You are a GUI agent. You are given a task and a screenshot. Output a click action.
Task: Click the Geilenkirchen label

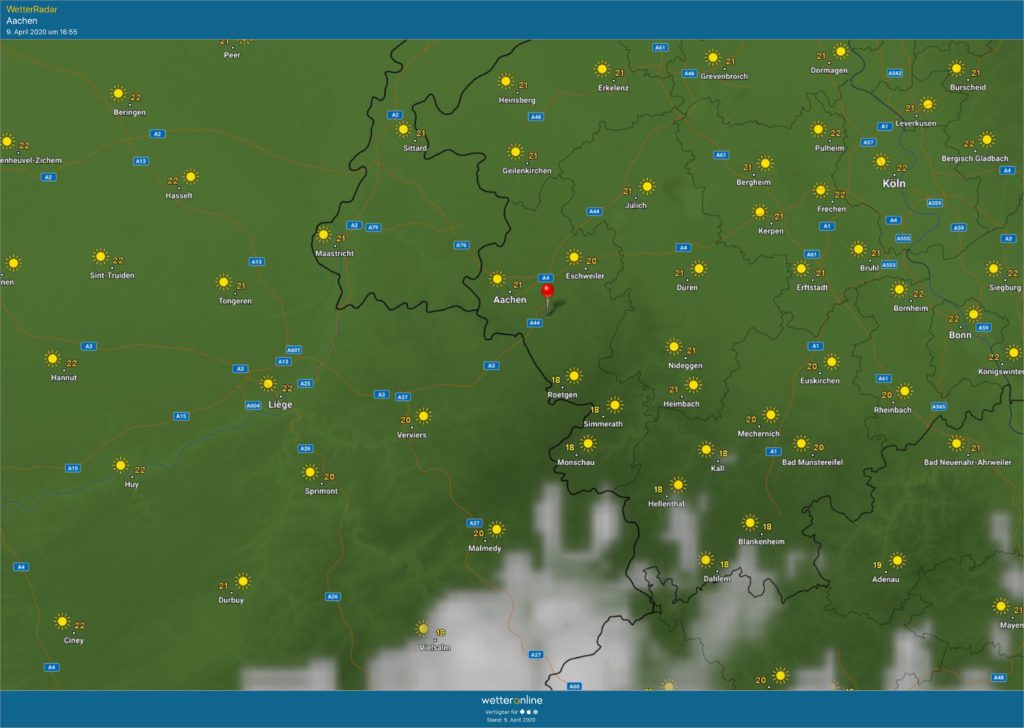526,171
